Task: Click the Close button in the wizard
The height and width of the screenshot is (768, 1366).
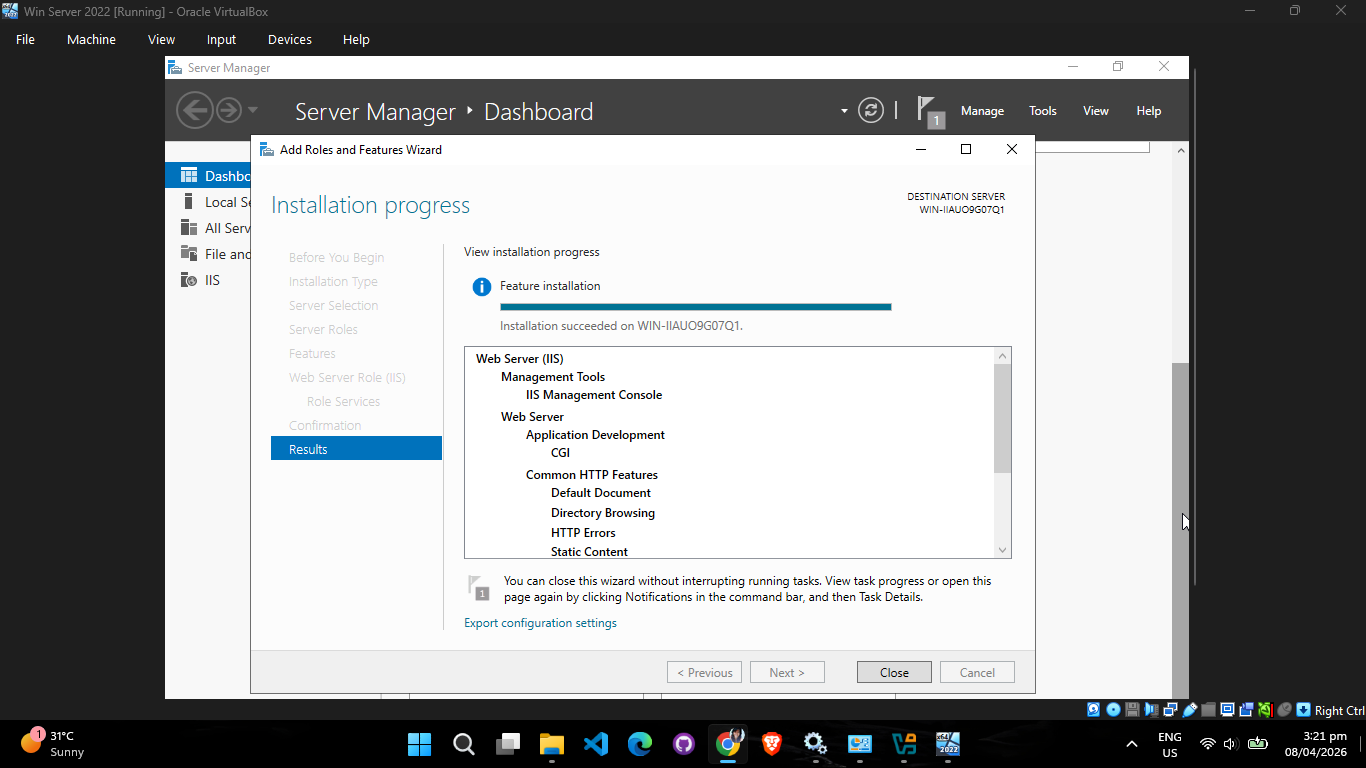Action: (894, 673)
